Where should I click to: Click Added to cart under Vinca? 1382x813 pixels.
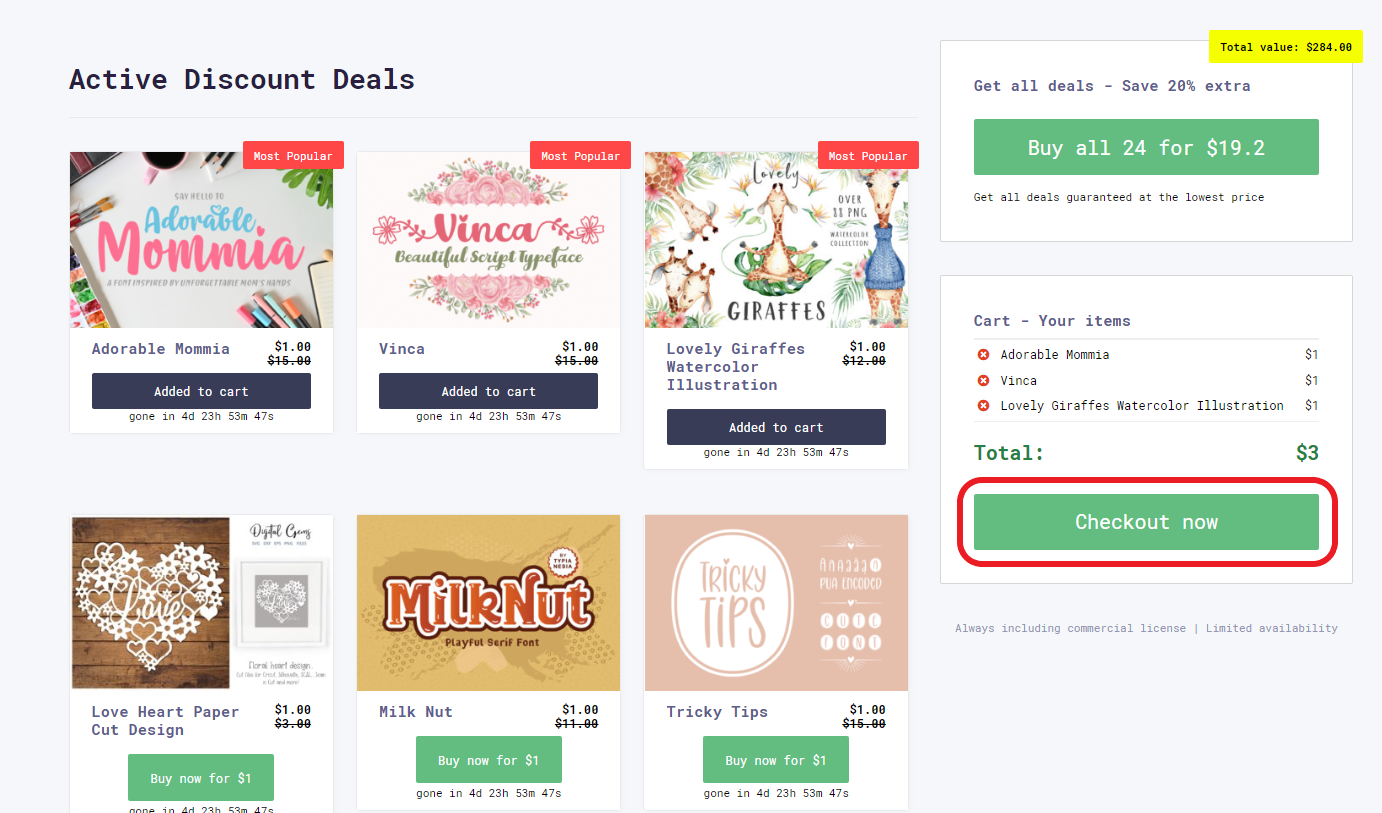[x=488, y=391]
